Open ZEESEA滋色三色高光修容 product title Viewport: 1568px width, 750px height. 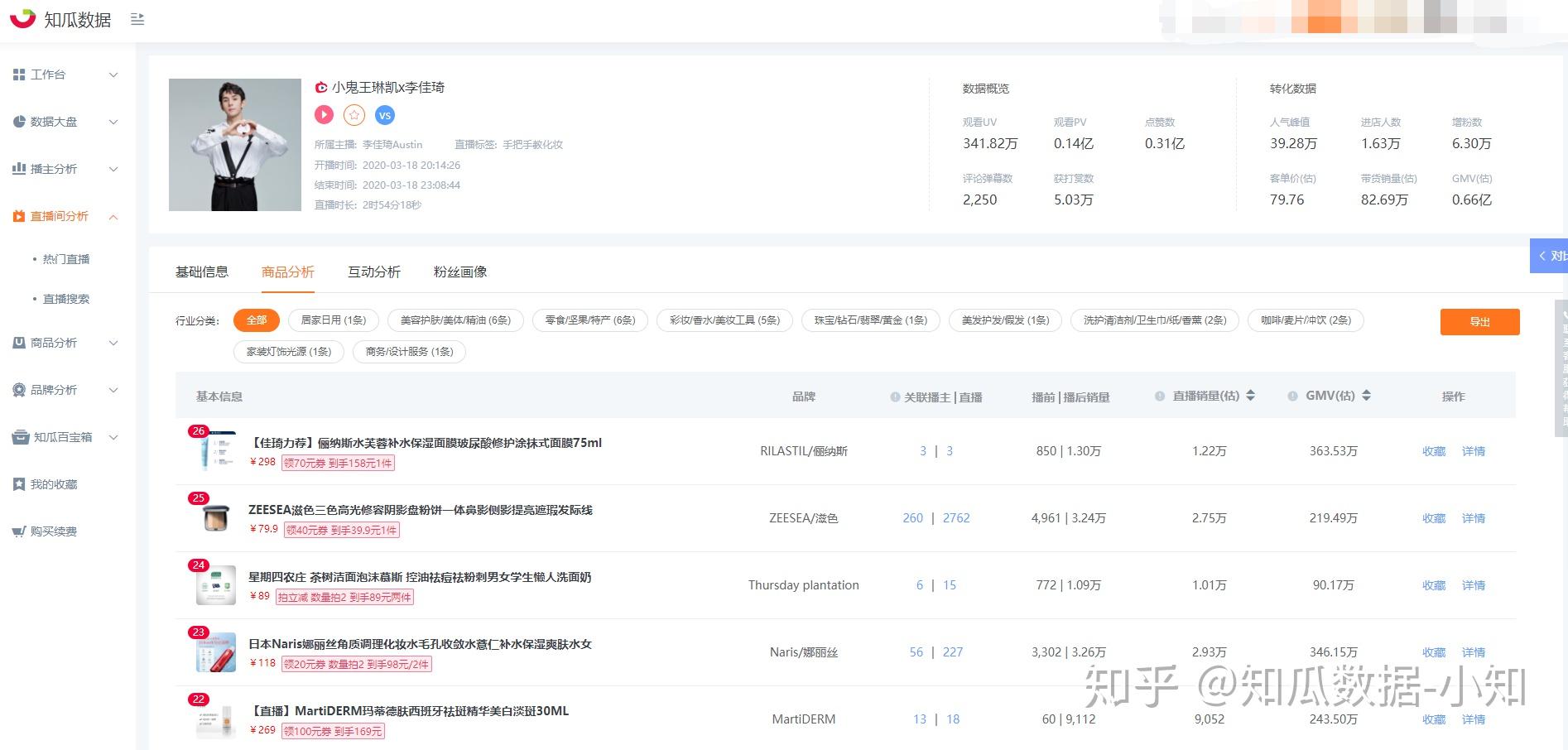[421, 510]
